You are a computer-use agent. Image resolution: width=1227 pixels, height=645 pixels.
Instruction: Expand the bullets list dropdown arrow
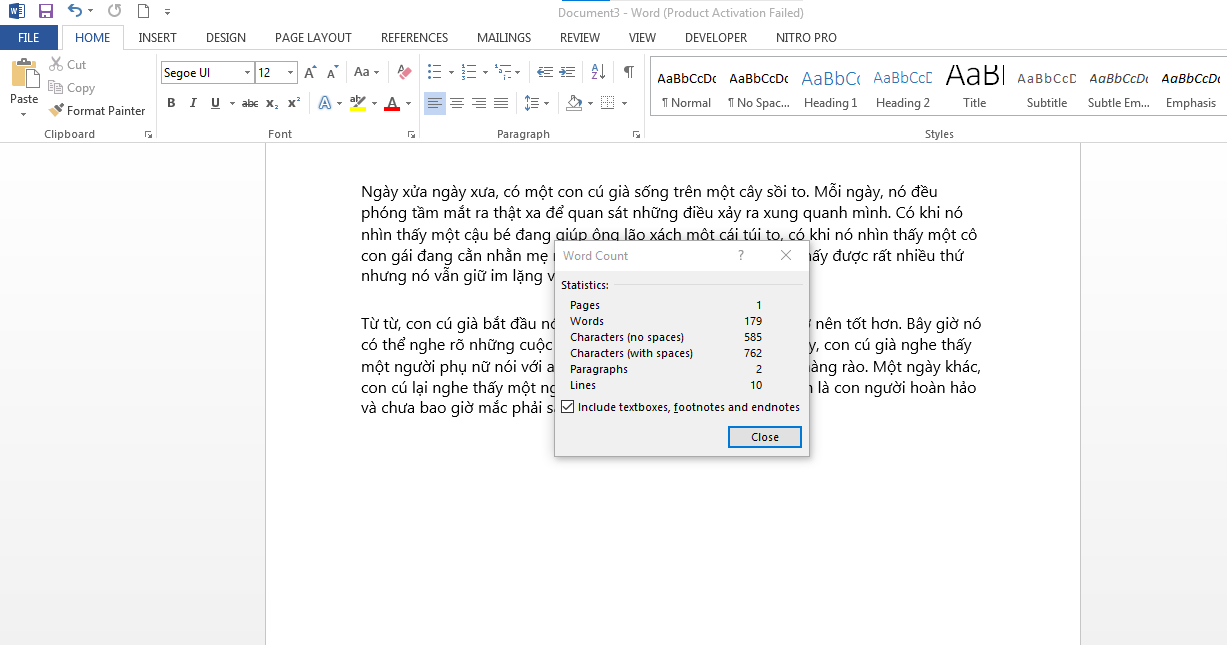[451, 73]
